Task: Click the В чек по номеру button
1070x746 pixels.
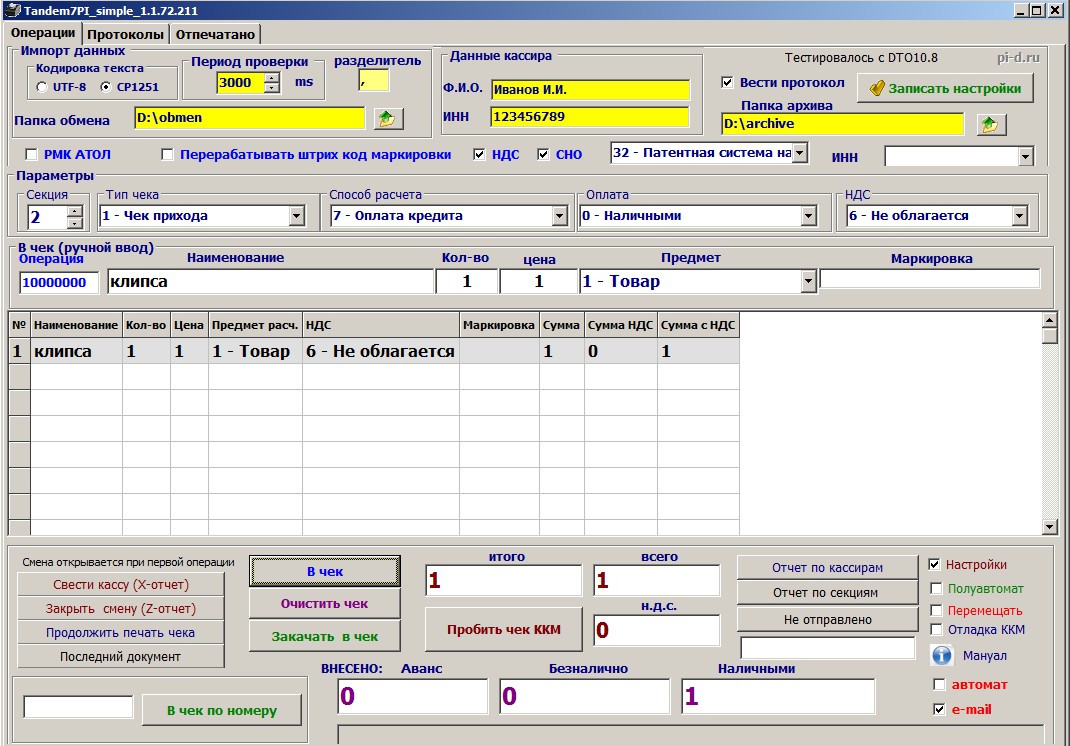Action: click(x=222, y=710)
